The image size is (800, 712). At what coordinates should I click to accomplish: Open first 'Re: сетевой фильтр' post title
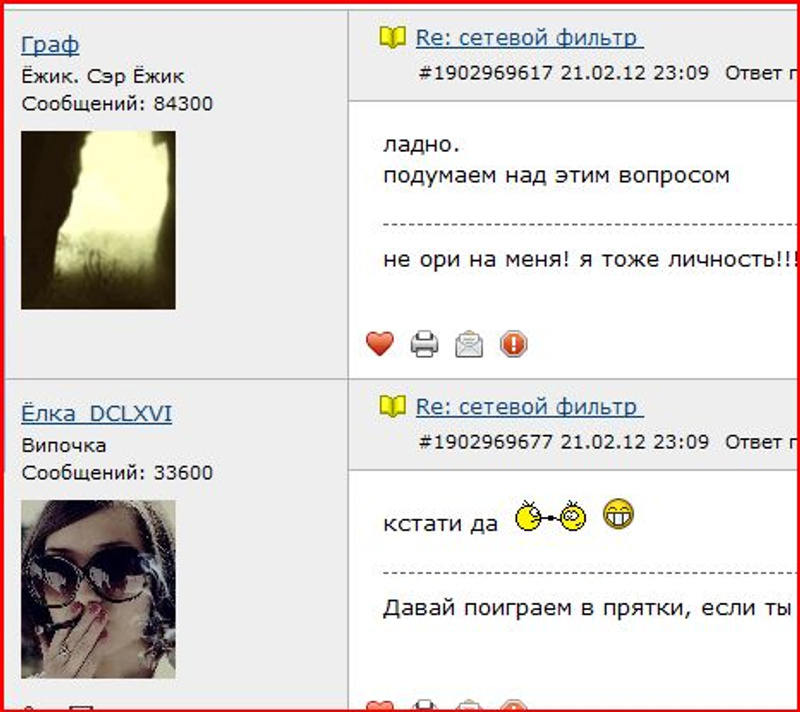click(530, 38)
